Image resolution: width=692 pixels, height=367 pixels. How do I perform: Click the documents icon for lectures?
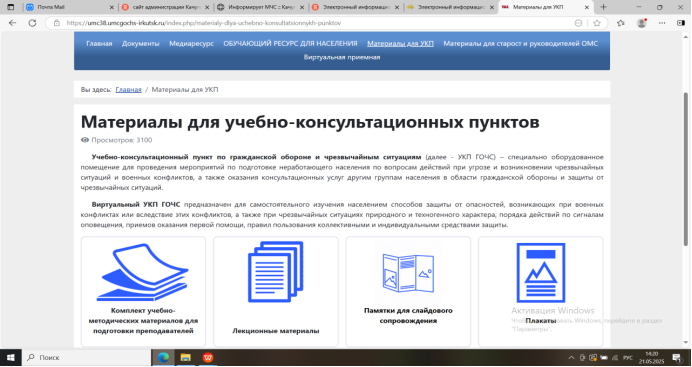click(276, 271)
